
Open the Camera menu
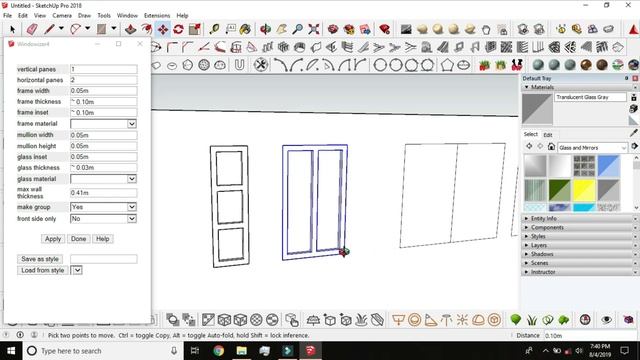62,16
